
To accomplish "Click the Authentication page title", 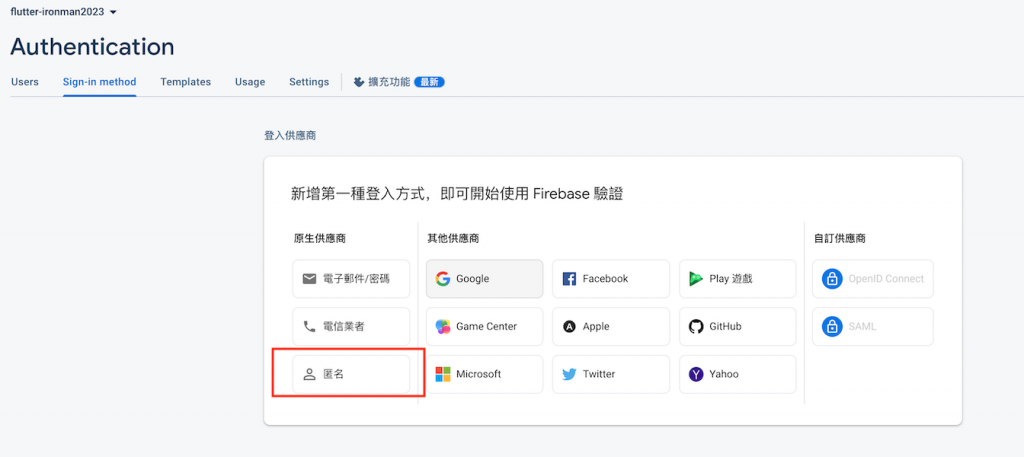I will pyautogui.click(x=92, y=47).
